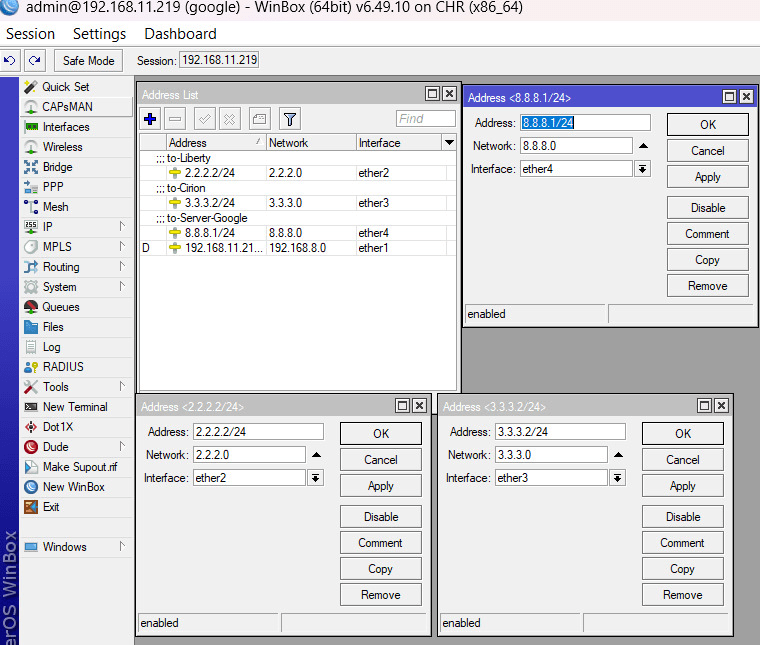Select the dynamic 192.168.11.21... address row
760x645 pixels.
point(298,248)
